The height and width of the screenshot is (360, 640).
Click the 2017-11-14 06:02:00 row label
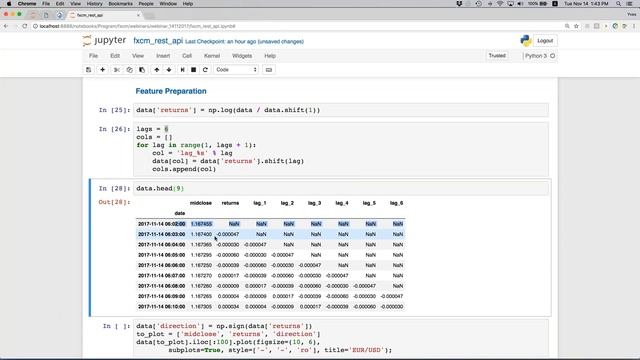[x=162, y=224]
